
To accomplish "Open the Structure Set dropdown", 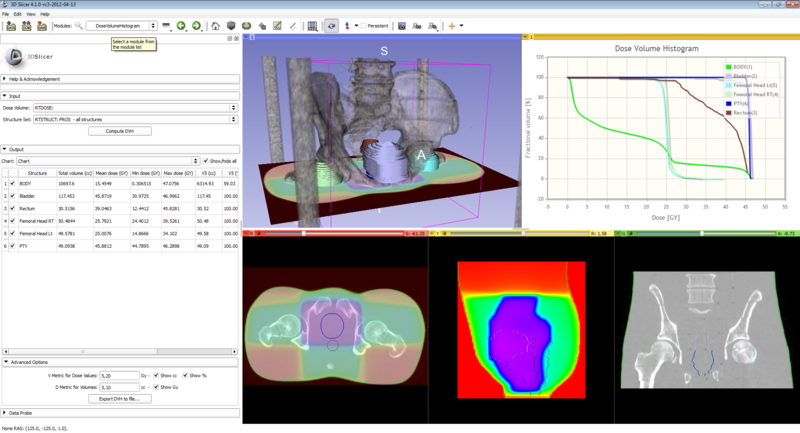I will 135,119.
